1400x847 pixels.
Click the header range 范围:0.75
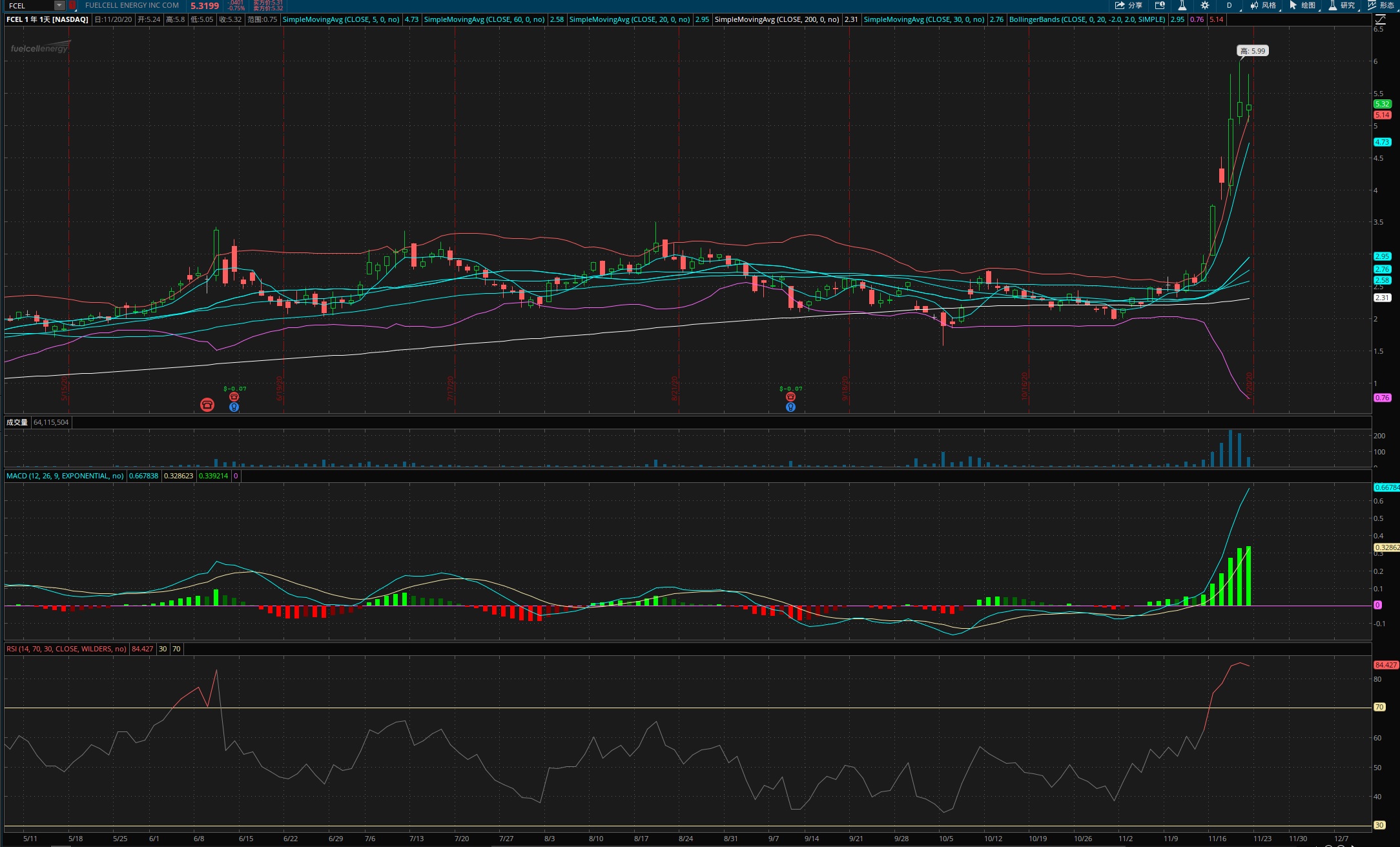click(x=262, y=19)
